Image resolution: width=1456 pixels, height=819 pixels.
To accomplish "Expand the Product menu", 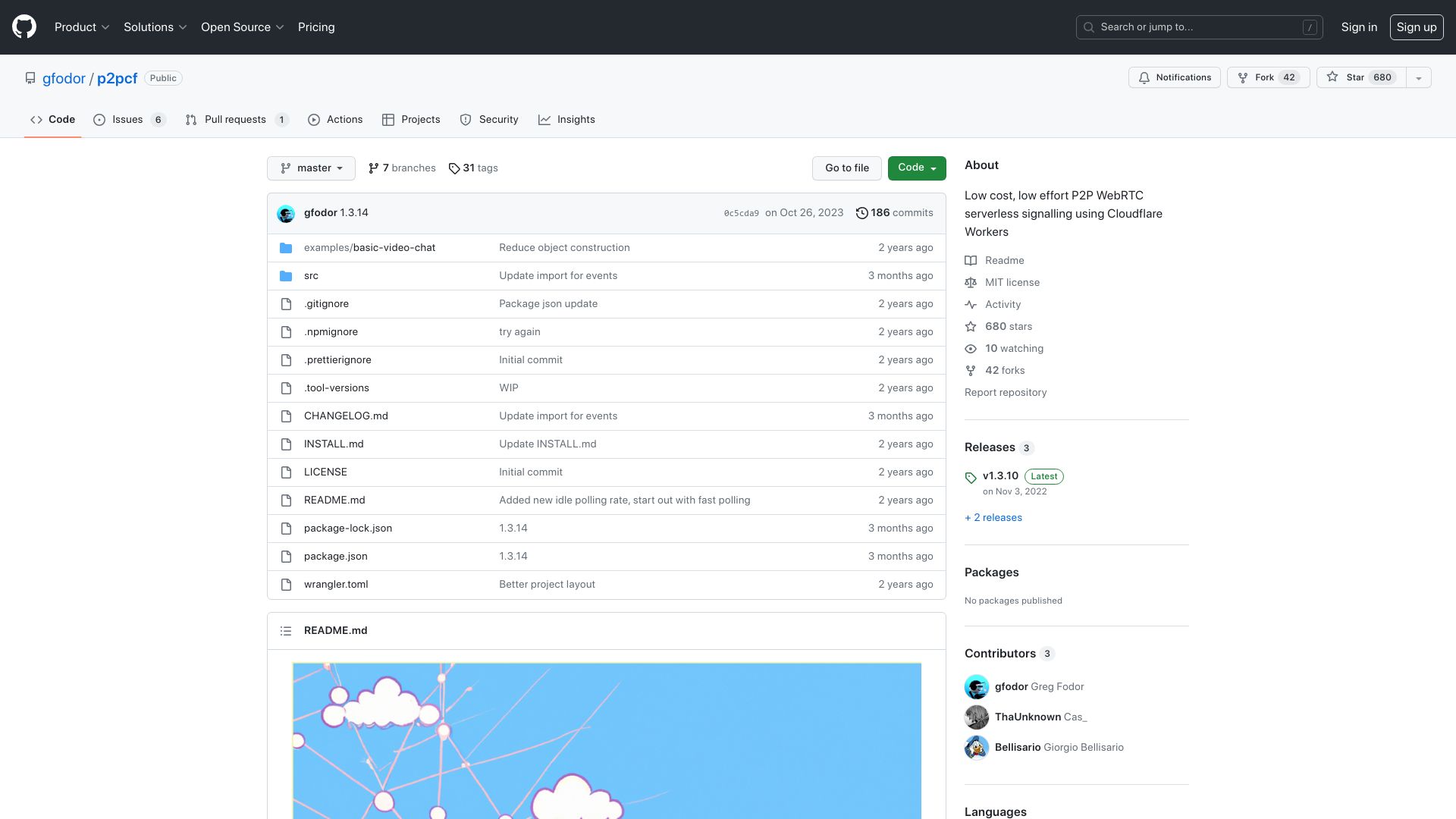I will click(82, 27).
